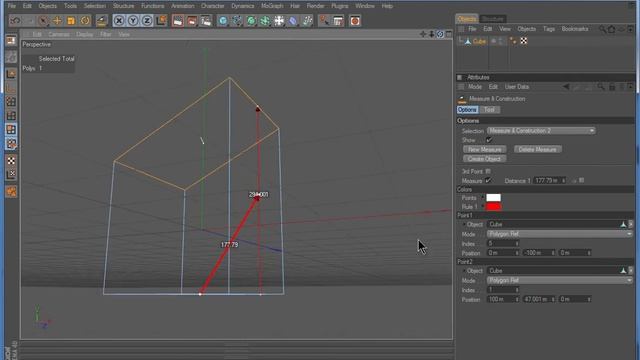Open the Structure menu
The width and height of the screenshot is (640, 360).
point(123,6)
